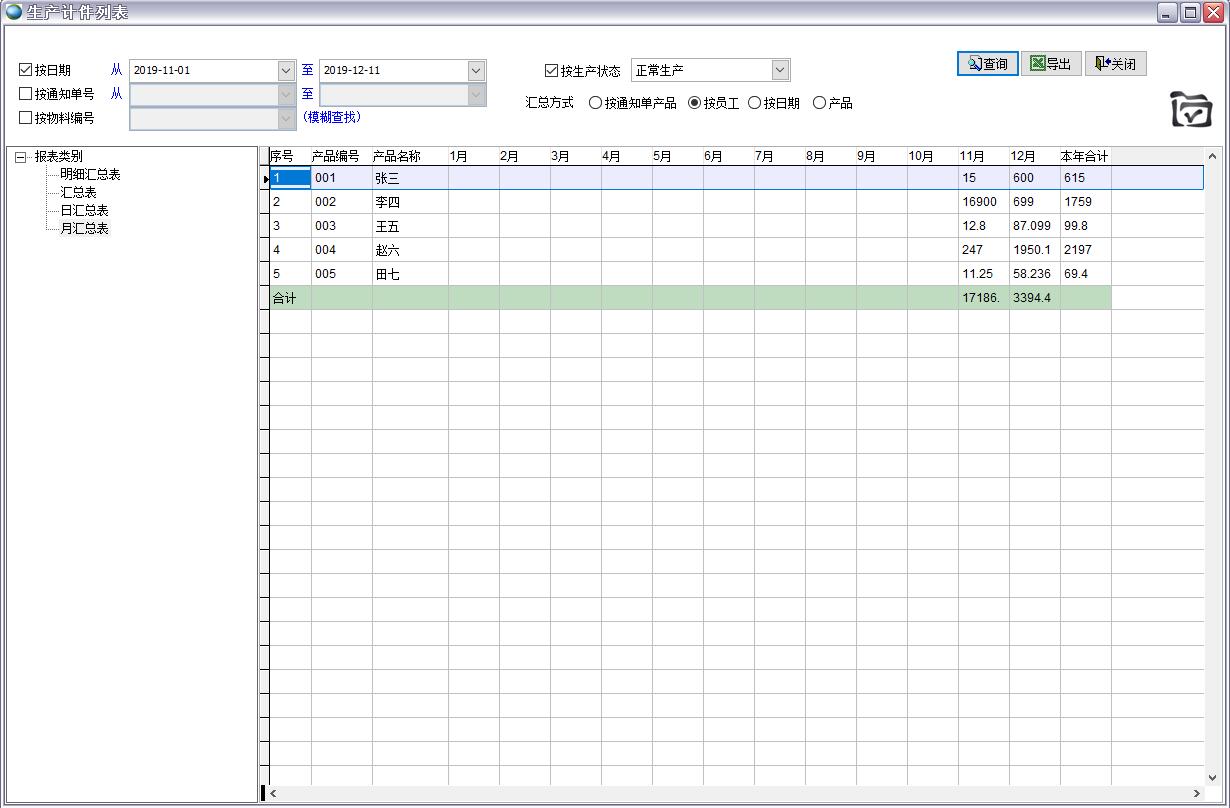Uncheck the 按生产状态 status filter checkbox
Image resolution: width=1230 pixels, height=808 pixels.
coord(551,69)
